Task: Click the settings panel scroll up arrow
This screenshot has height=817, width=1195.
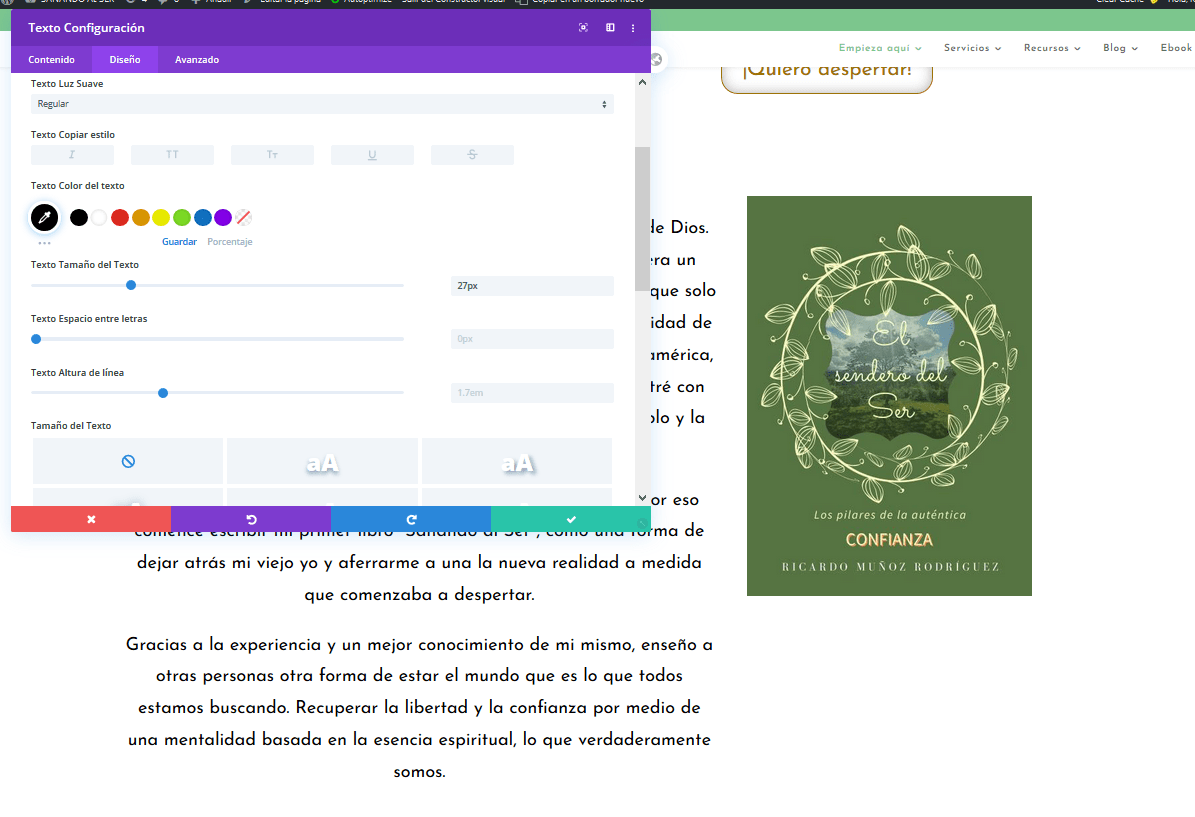Action: click(x=642, y=82)
